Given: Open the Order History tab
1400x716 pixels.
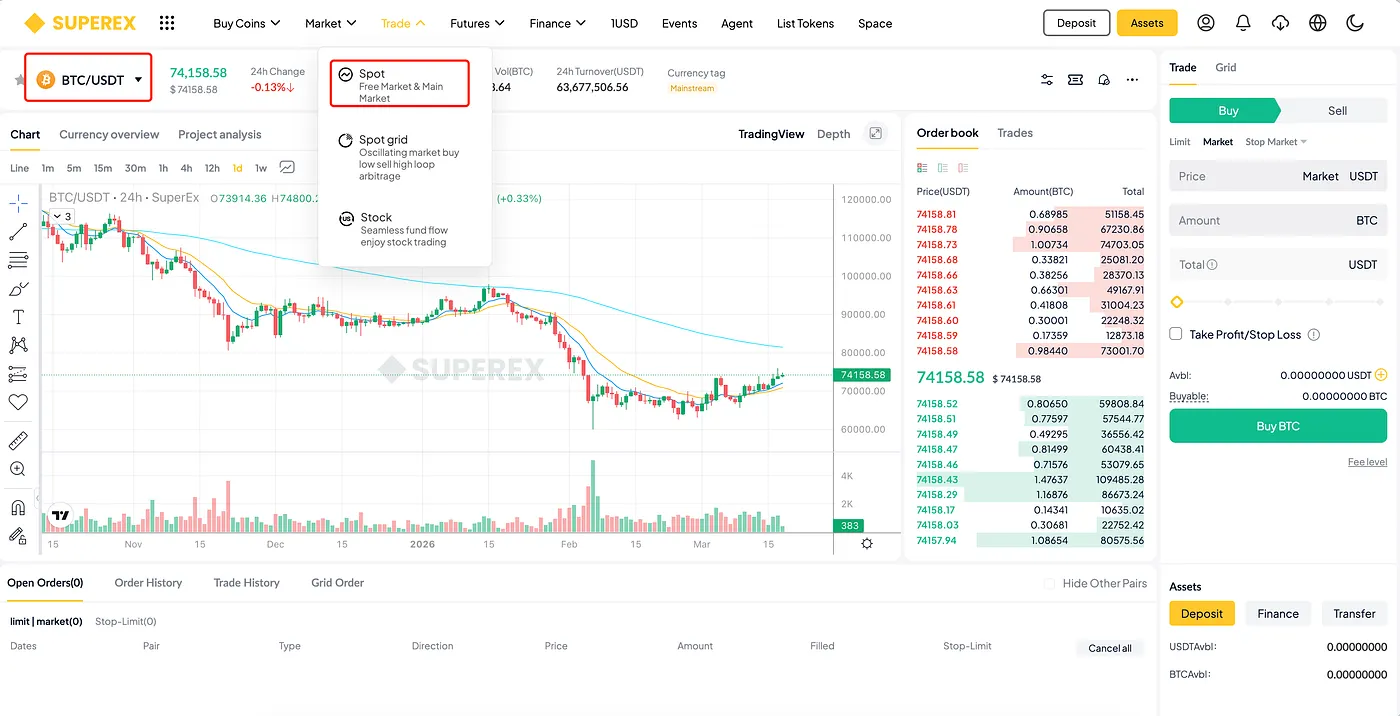Looking at the screenshot, I should [148, 582].
